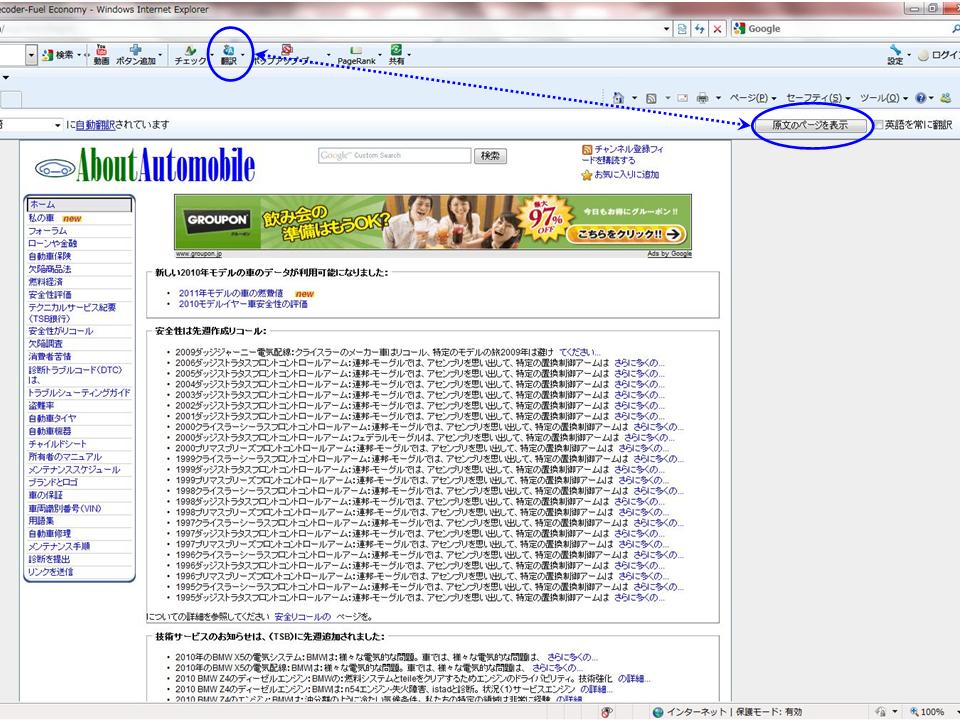Click the ボタン追加 plus icon
Viewport: 960px width, 720px height.
point(135,50)
